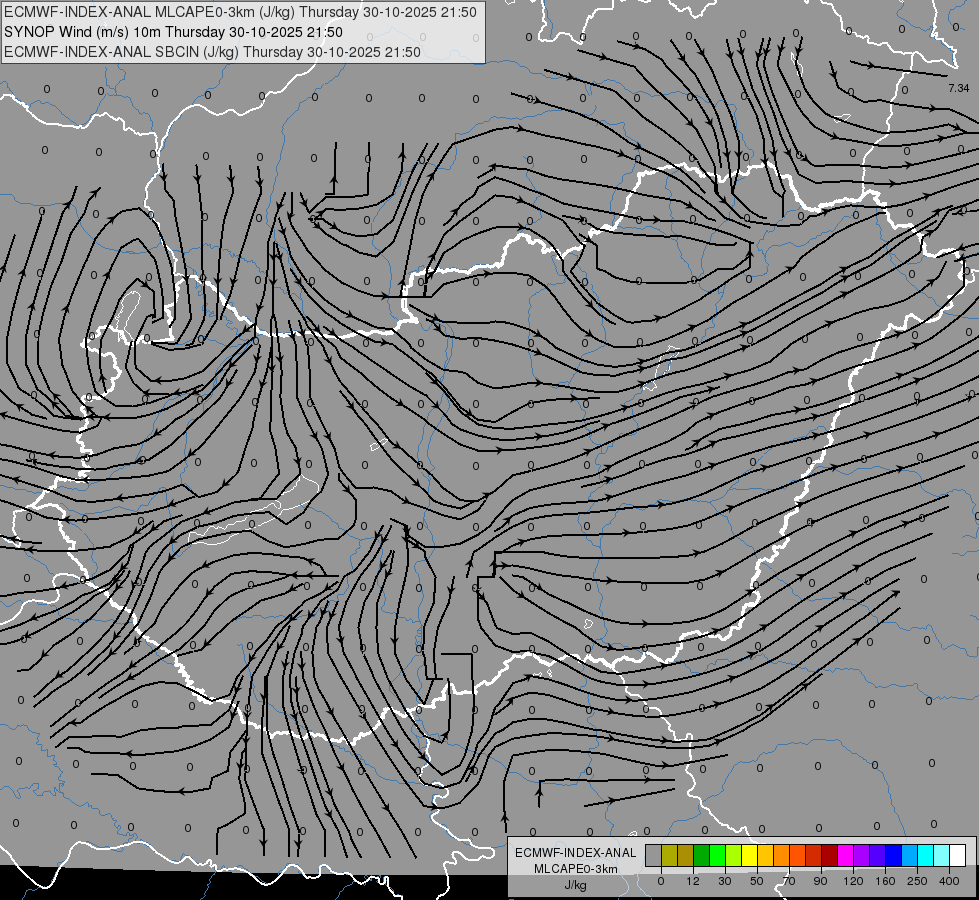Click the SBCIN title line
The width and height of the screenshot is (979, 900).
click(212, 52)
